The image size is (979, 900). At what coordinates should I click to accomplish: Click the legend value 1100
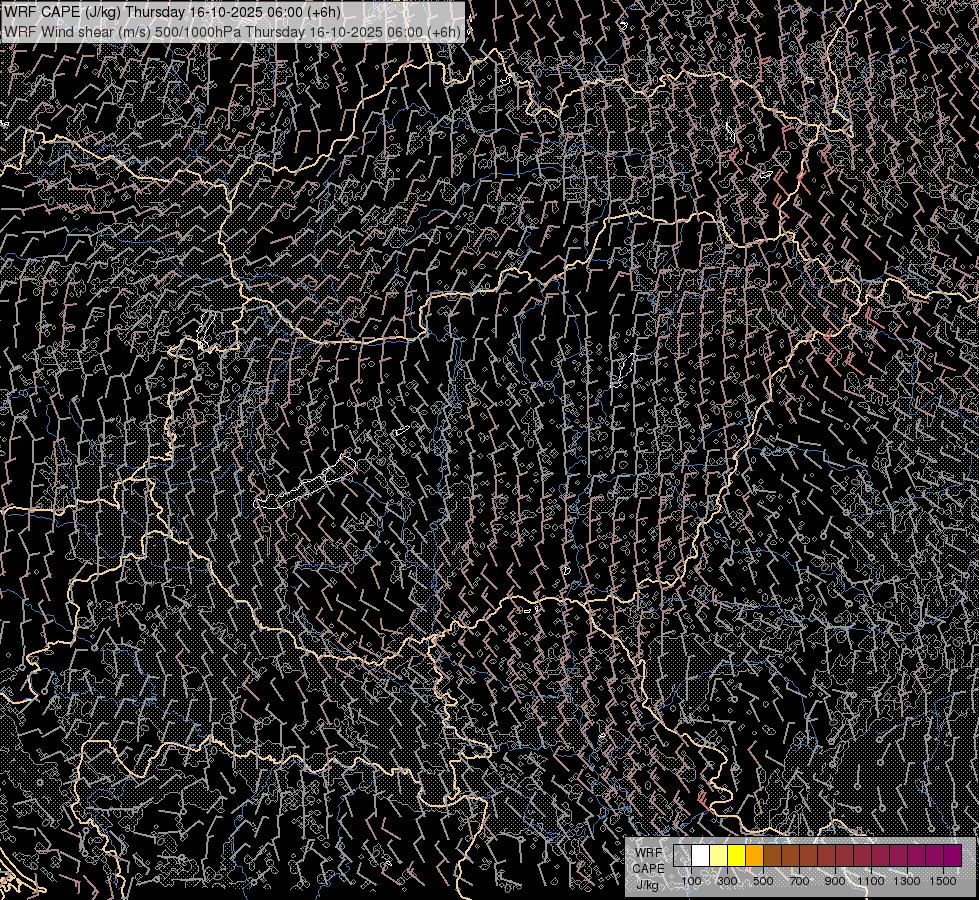click(x=871, y=881)
